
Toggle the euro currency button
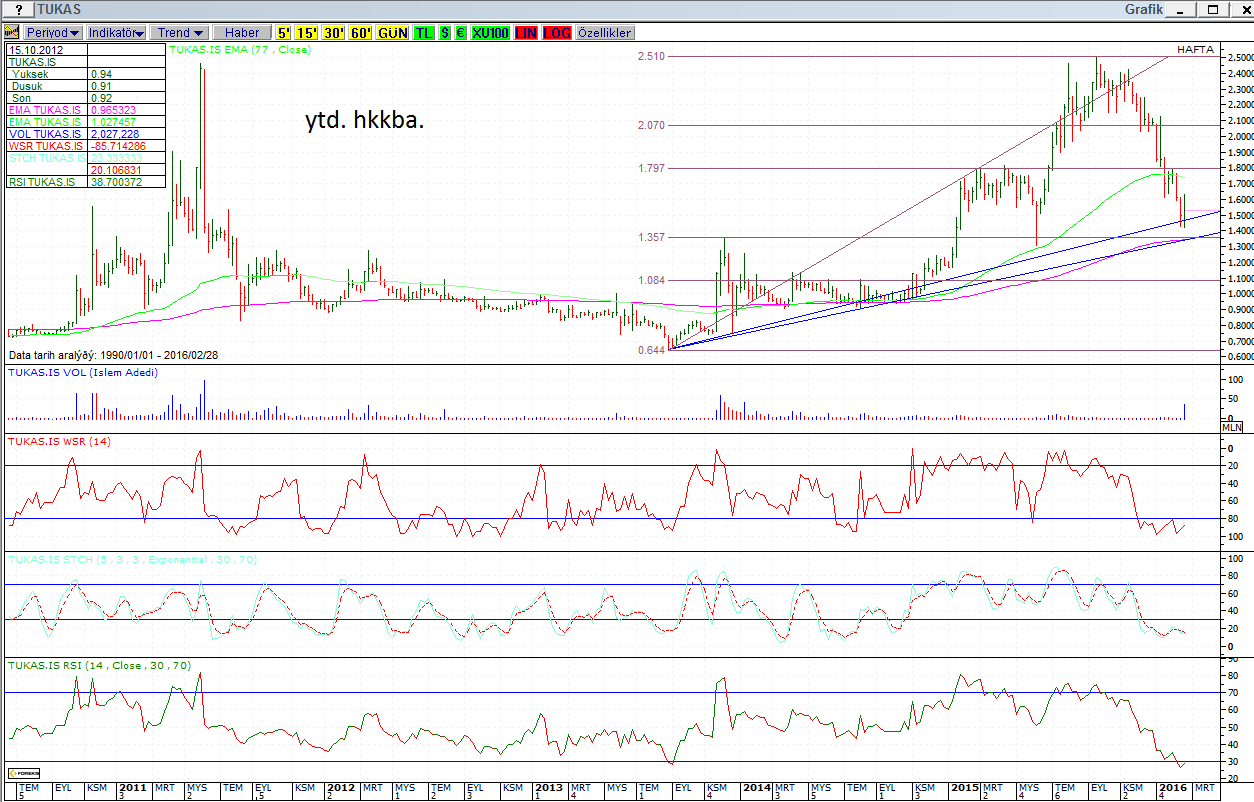[461, 33]
